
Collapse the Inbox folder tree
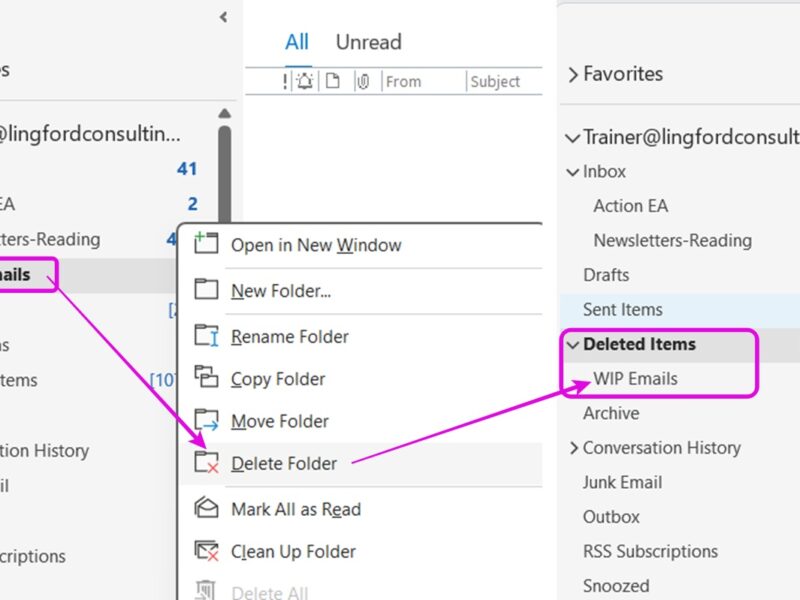click(x=573, y=172)
